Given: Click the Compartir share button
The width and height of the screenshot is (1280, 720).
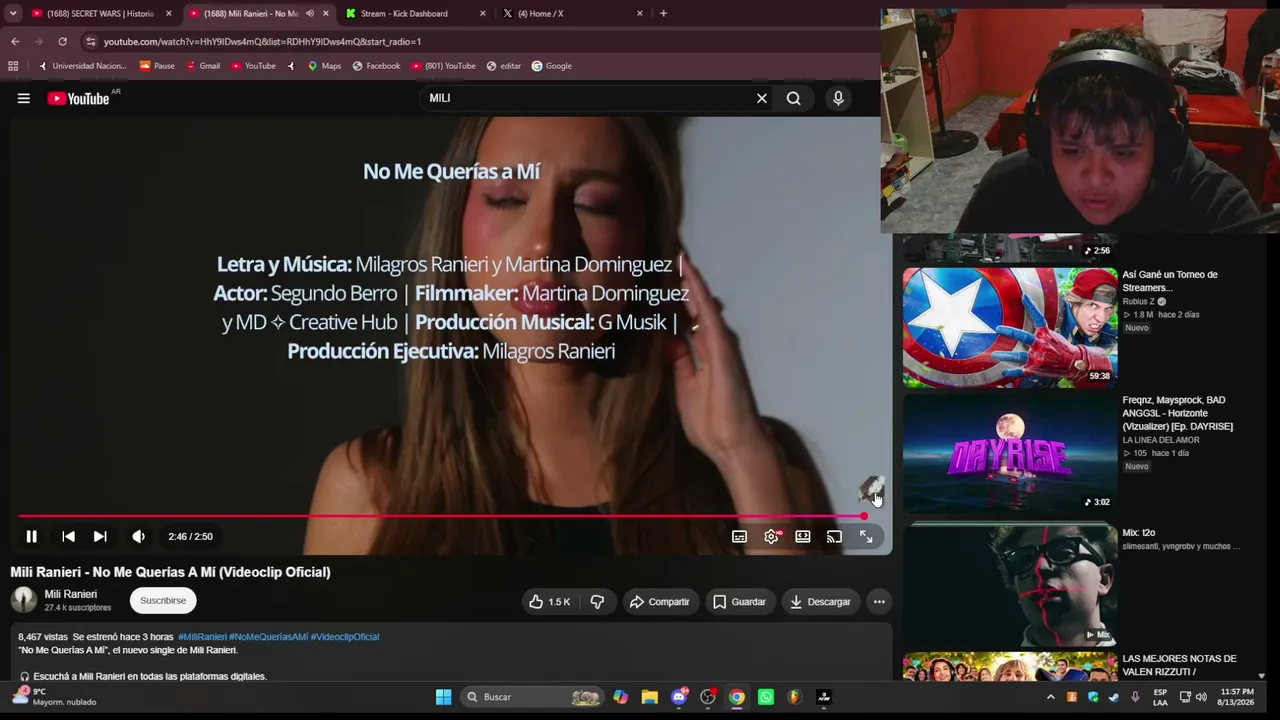Looking at the screenshot, I should coord(659,602).
